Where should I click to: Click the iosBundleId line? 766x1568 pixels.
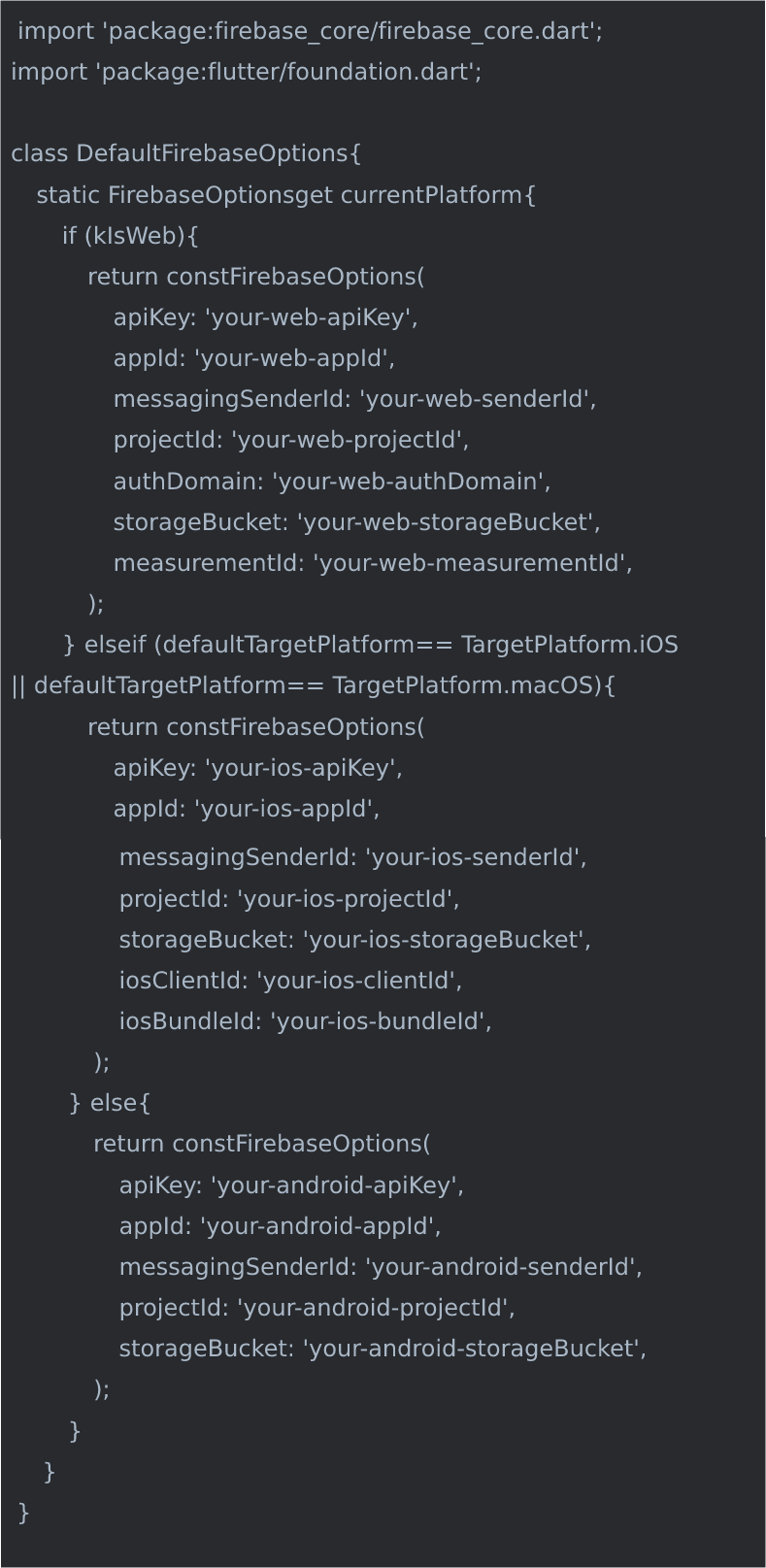pyautogui.click(x=305, y=1021)
